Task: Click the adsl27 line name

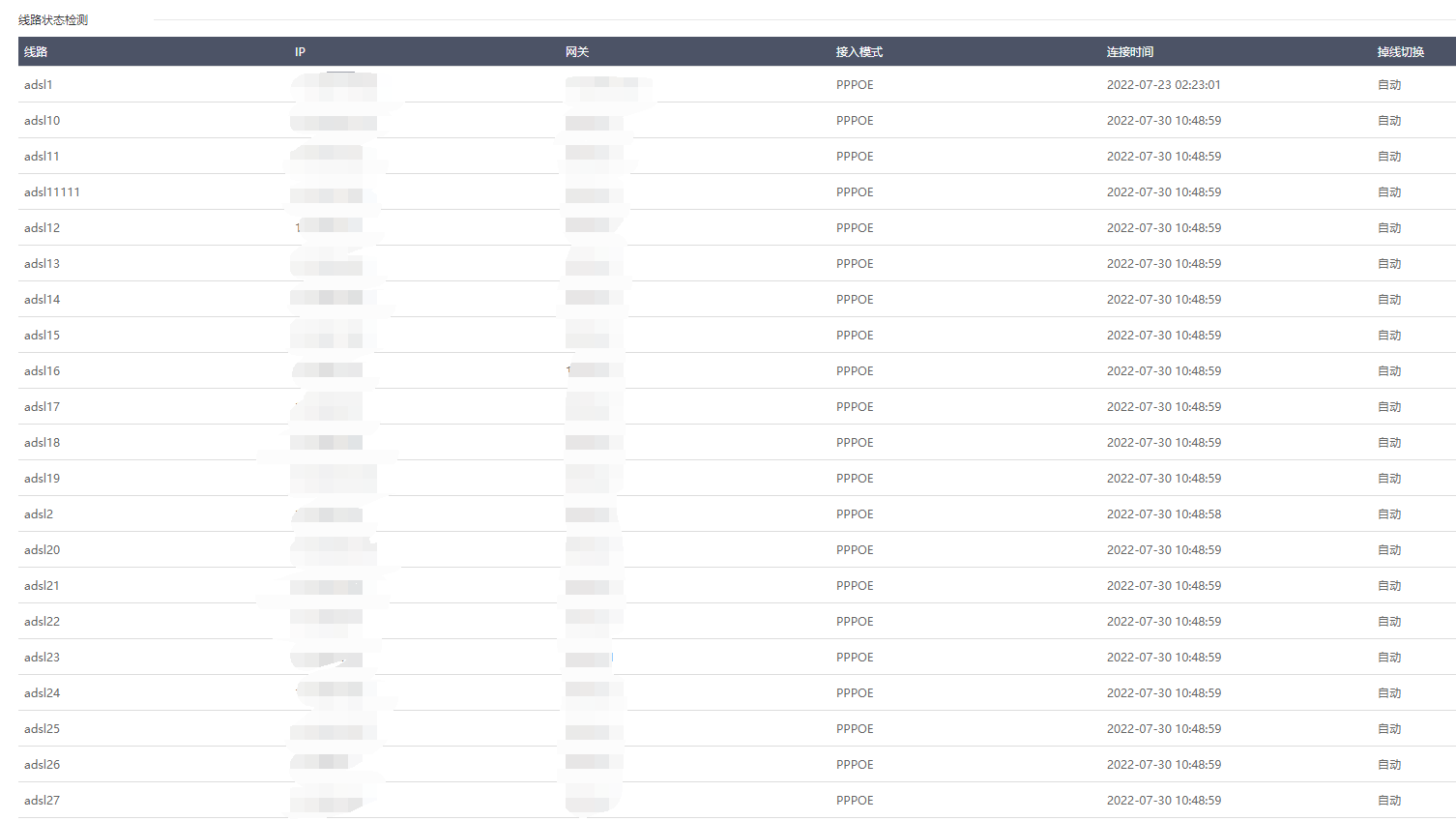Action: tap(42, 801)
